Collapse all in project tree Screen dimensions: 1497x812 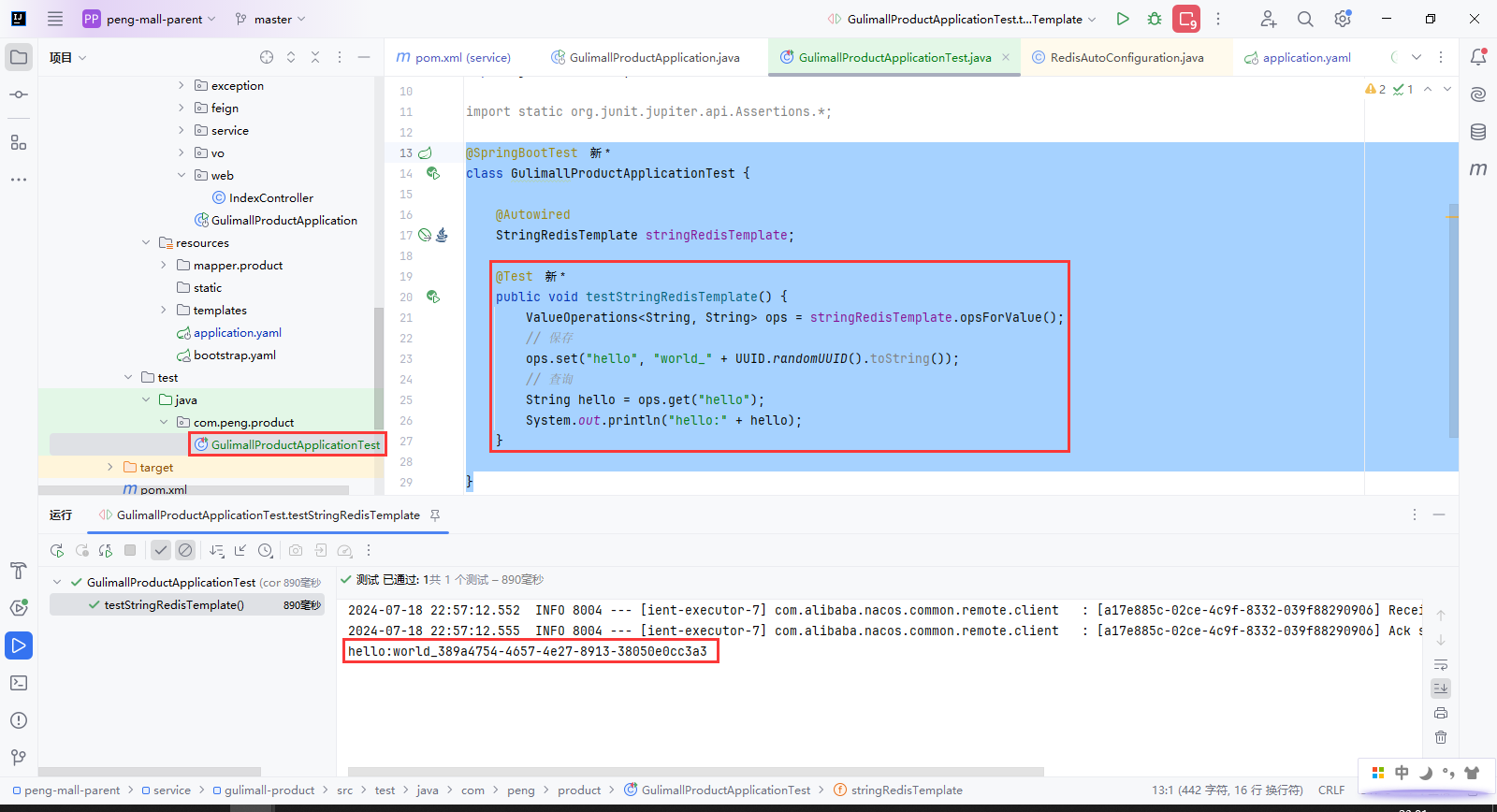tap(315, 57)
